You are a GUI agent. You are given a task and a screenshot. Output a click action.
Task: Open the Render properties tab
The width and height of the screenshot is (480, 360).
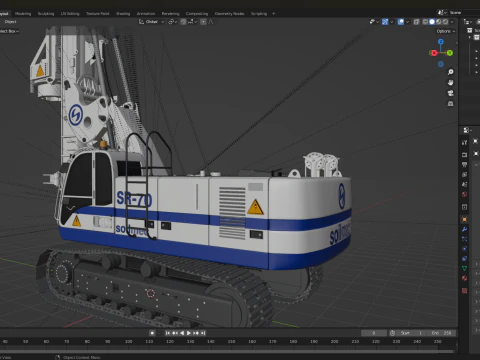click(x=464, y=155)
